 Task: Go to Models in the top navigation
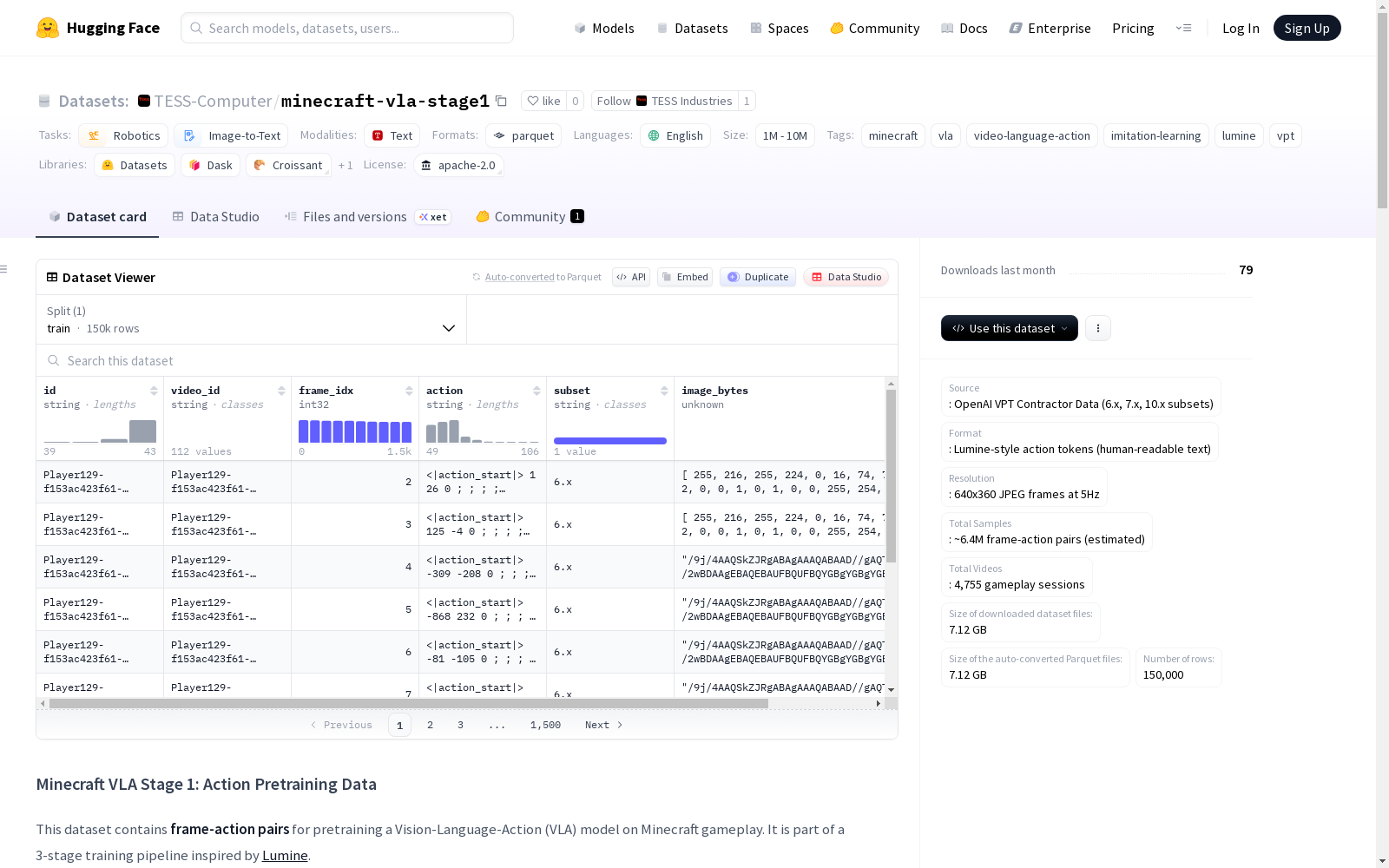[x=604, y=28]
